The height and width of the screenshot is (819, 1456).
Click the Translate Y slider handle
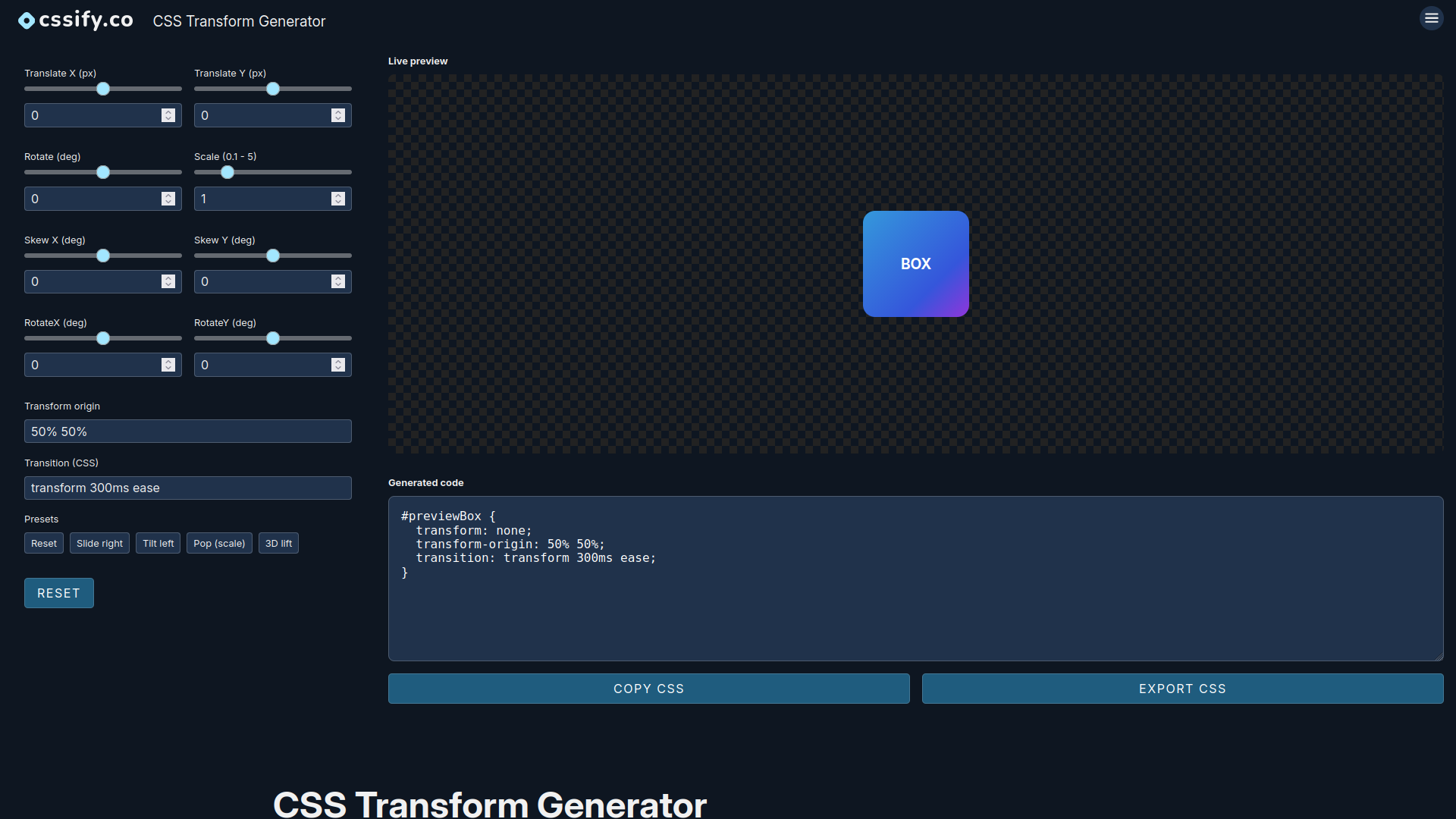pyautogui.click(x=272, y=89)
